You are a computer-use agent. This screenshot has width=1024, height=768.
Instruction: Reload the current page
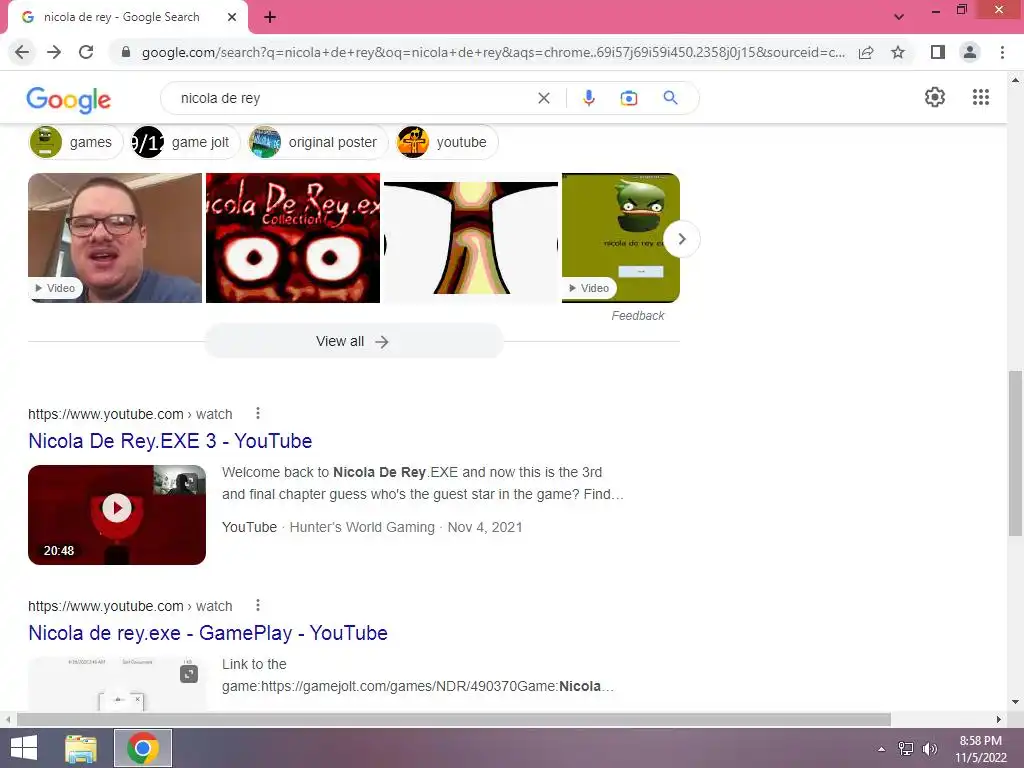[x=86, y=52]
